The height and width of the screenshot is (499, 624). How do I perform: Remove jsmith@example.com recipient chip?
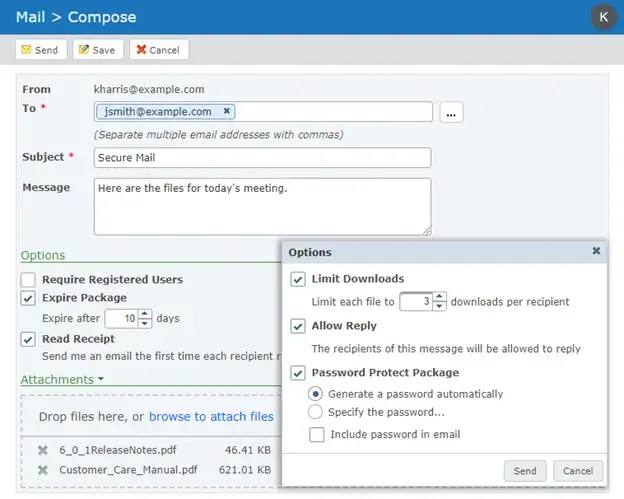(227, 112)
